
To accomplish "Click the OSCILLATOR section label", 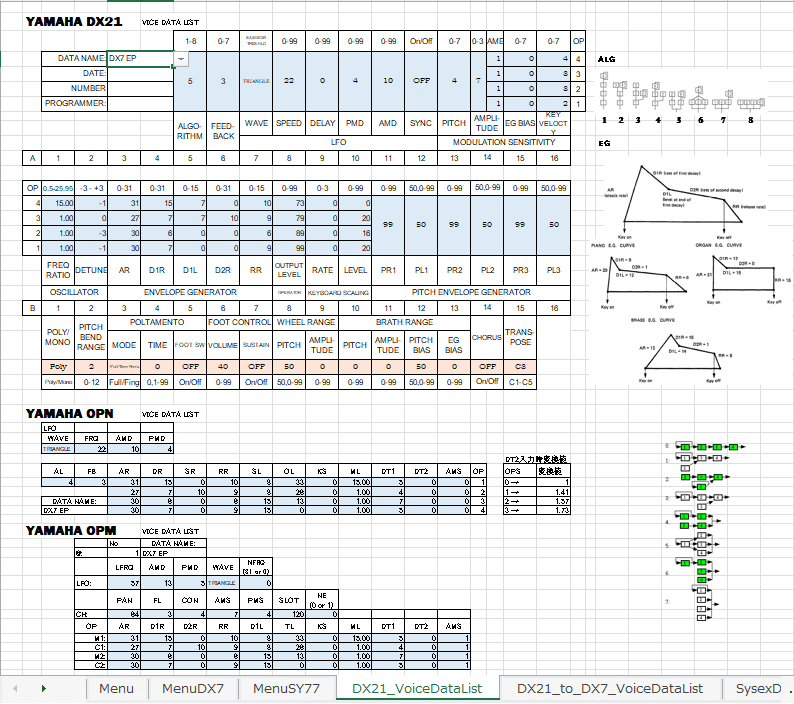I will pos(74,292).
